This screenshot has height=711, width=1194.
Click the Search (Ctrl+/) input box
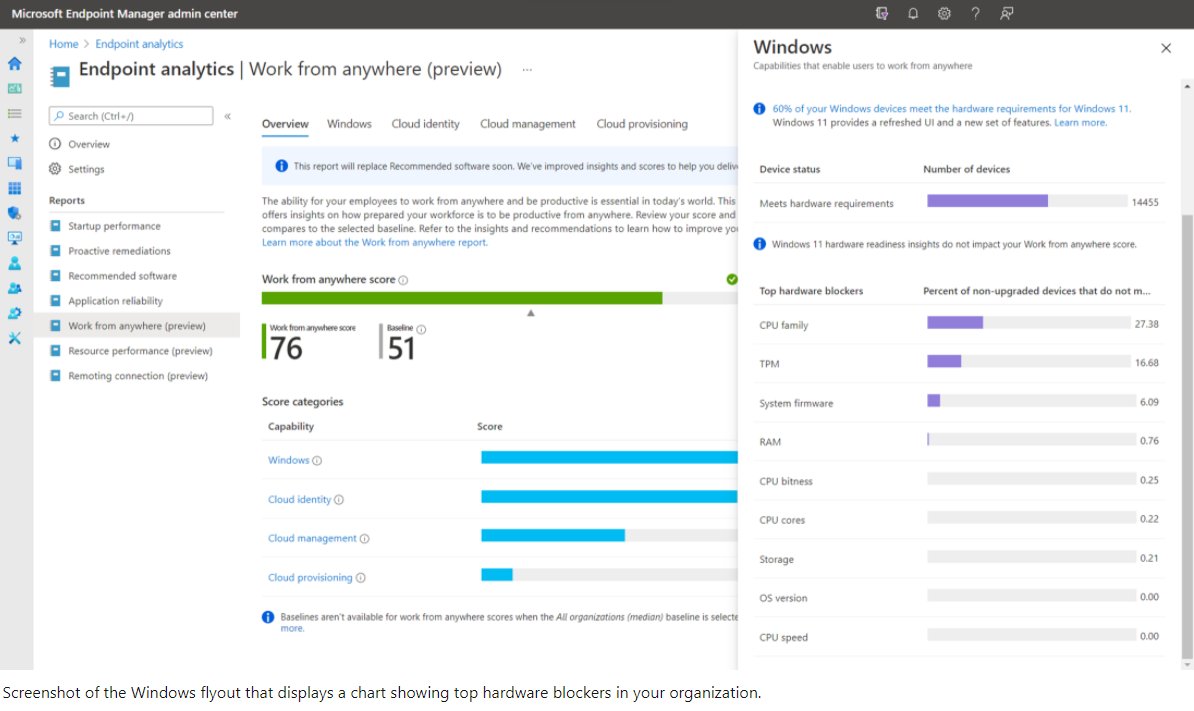(131, 116)
